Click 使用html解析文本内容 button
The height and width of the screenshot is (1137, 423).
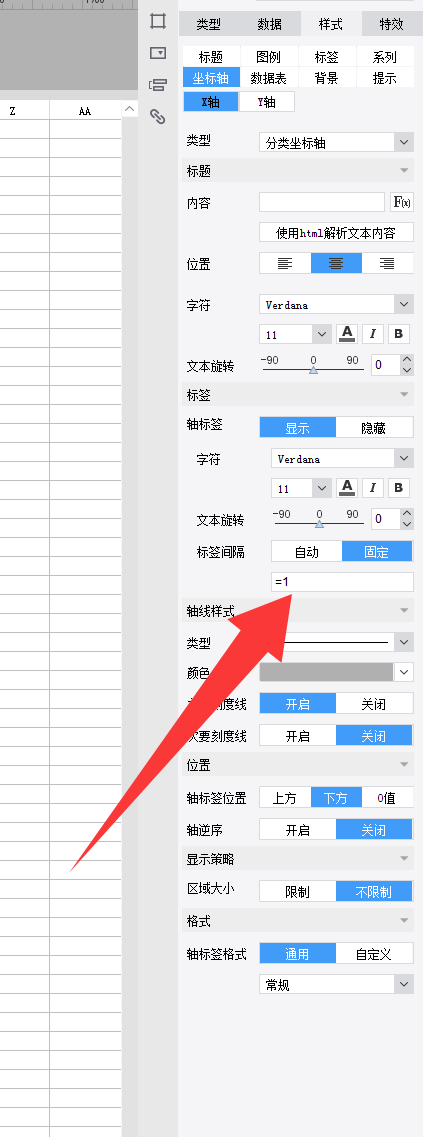coord(337,233)
